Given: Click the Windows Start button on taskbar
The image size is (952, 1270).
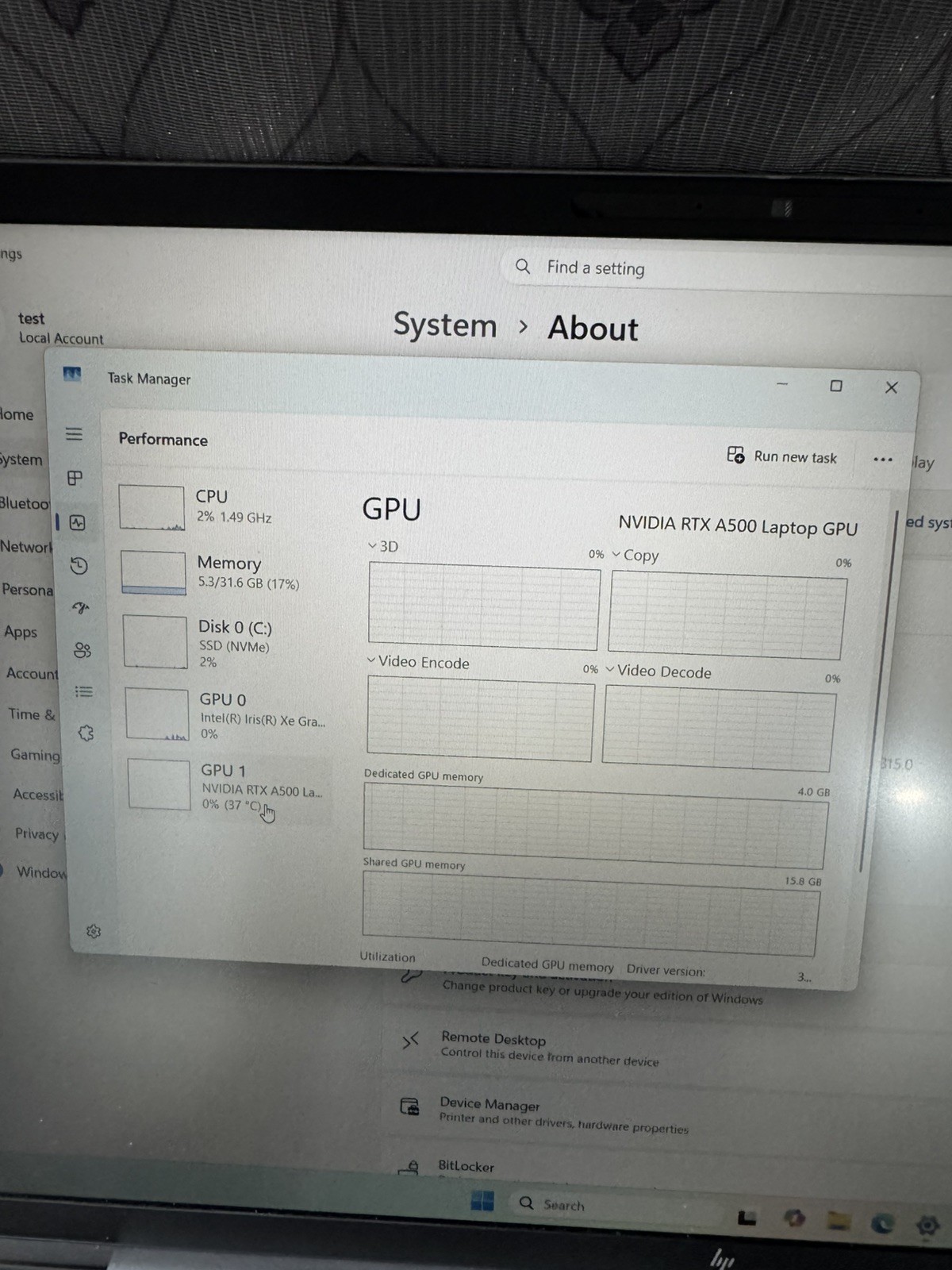Looking at the screenshot, I should pyautogui.click(x=482, y=1200).
